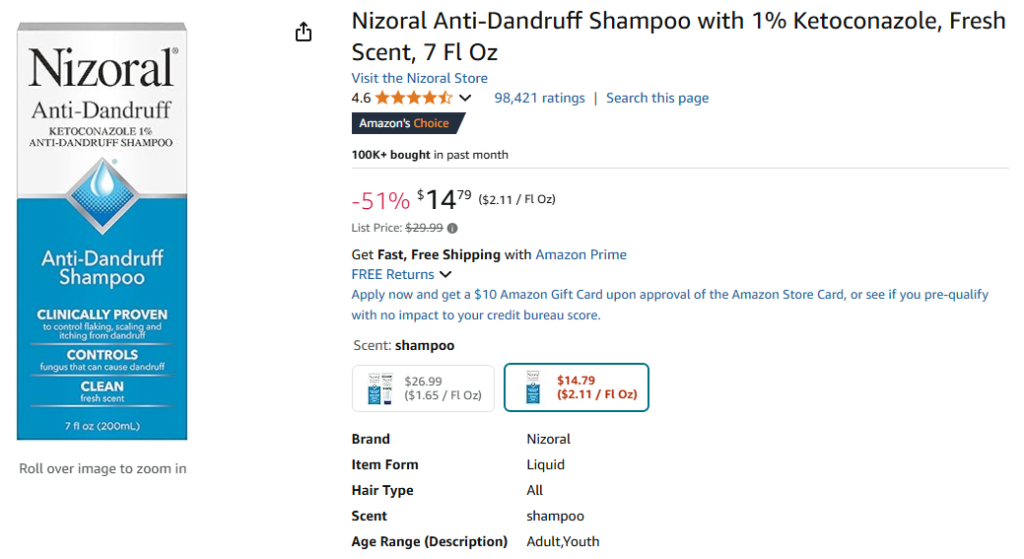Click the star rating icons

click(414, 98)
